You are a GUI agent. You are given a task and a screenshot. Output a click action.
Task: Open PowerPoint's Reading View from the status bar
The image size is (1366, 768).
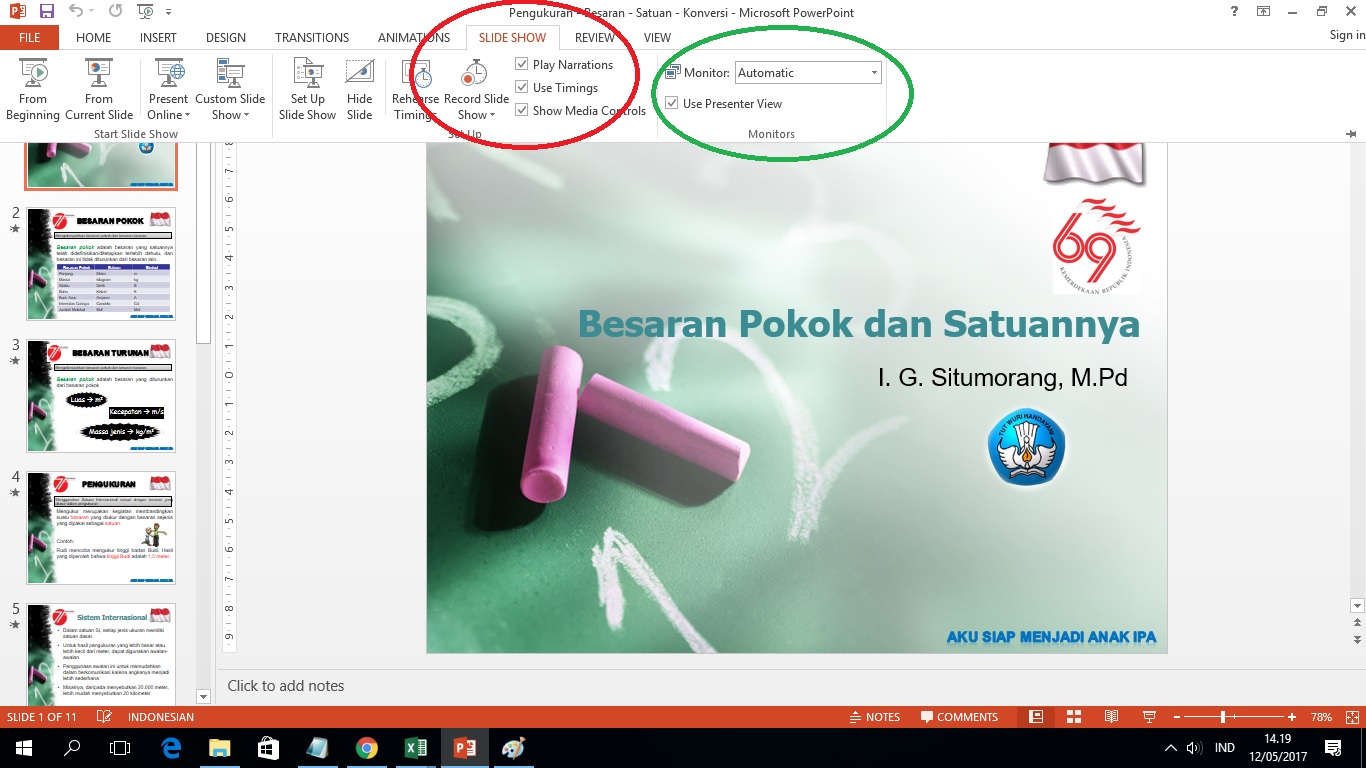[x=1110, y=717]
